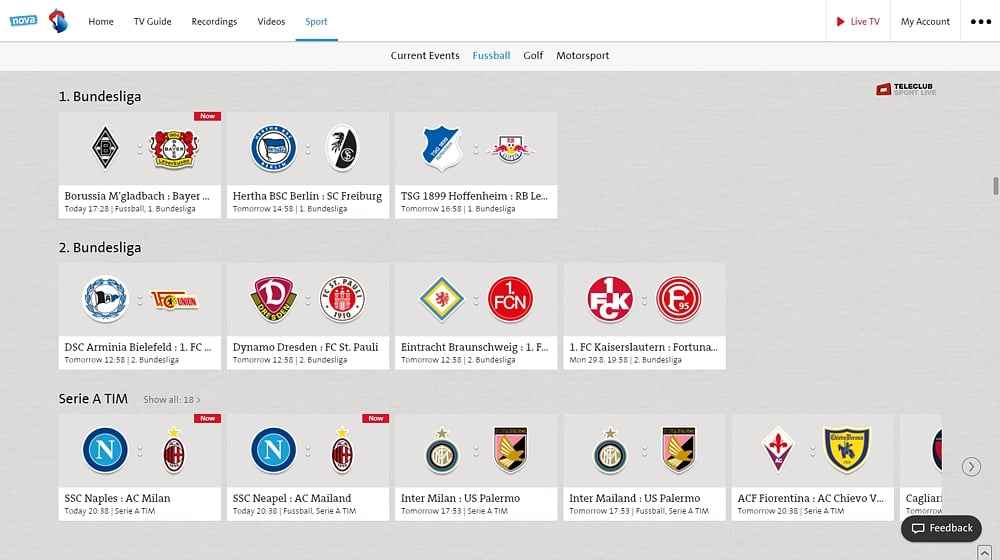Open SSC Naples : AC Milan title

pyautogui.click(x=117, y=498)
